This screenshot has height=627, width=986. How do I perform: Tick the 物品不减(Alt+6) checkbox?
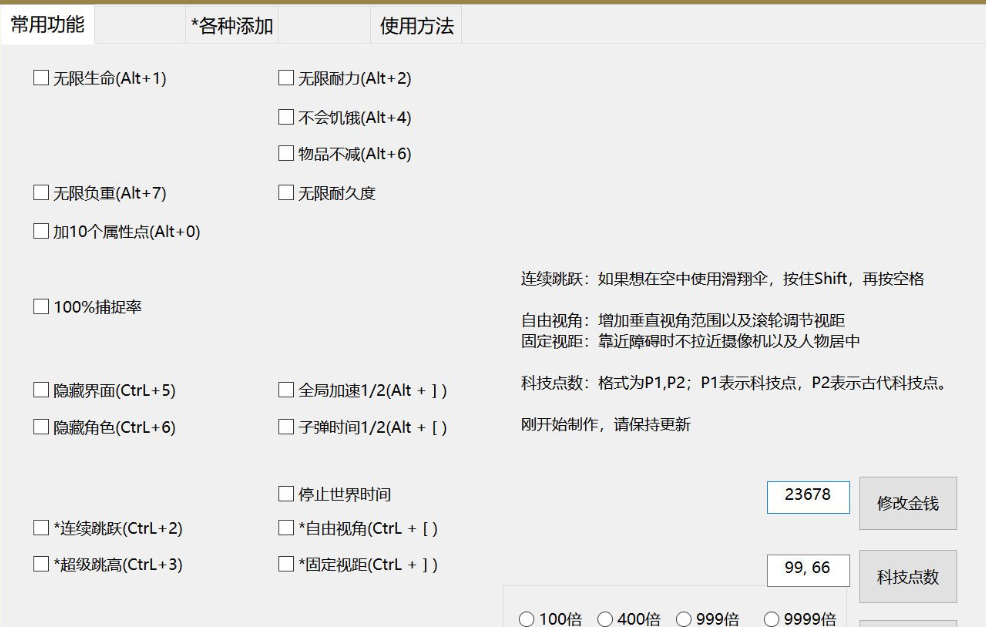click(286, 153)
